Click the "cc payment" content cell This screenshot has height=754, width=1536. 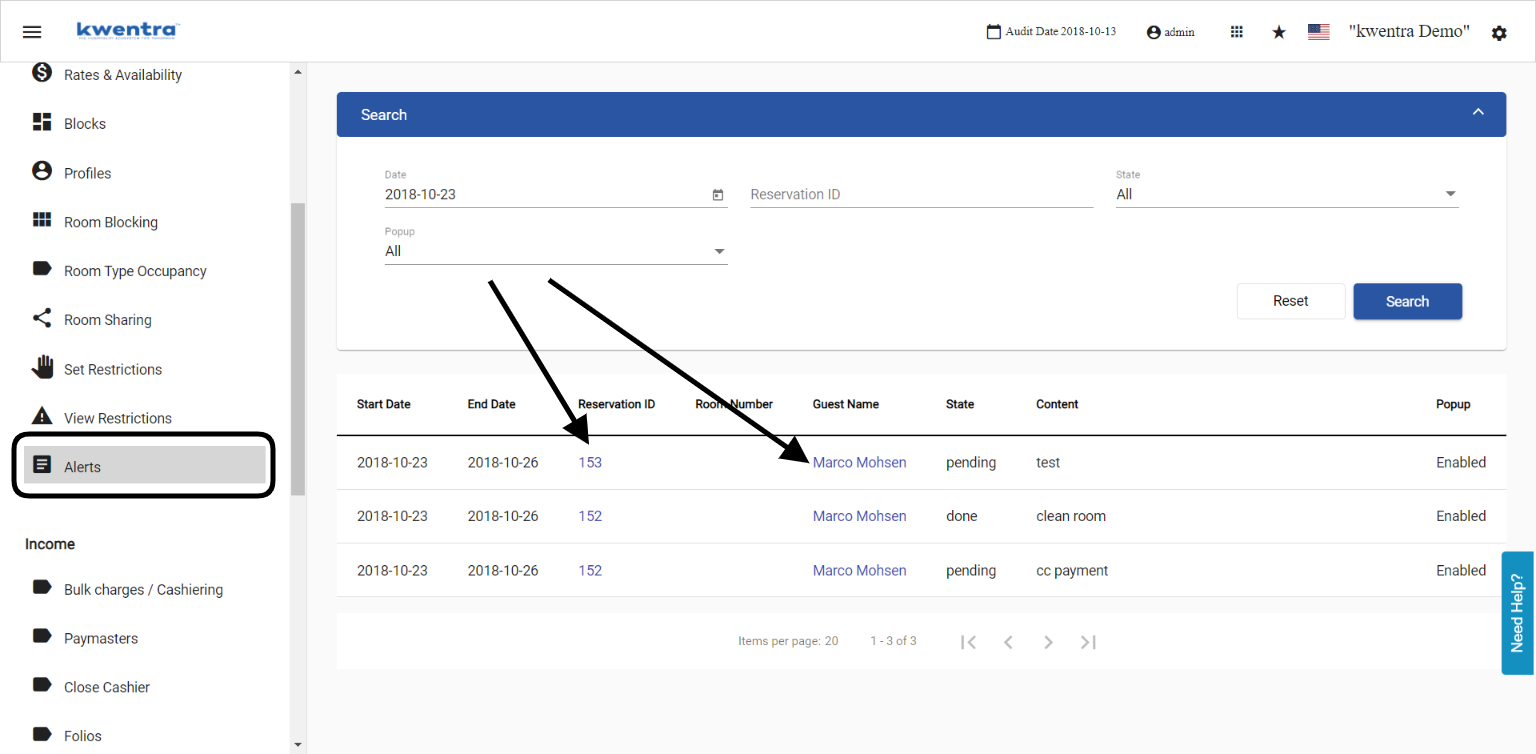pyautogui.click(x=1072, y=570)
